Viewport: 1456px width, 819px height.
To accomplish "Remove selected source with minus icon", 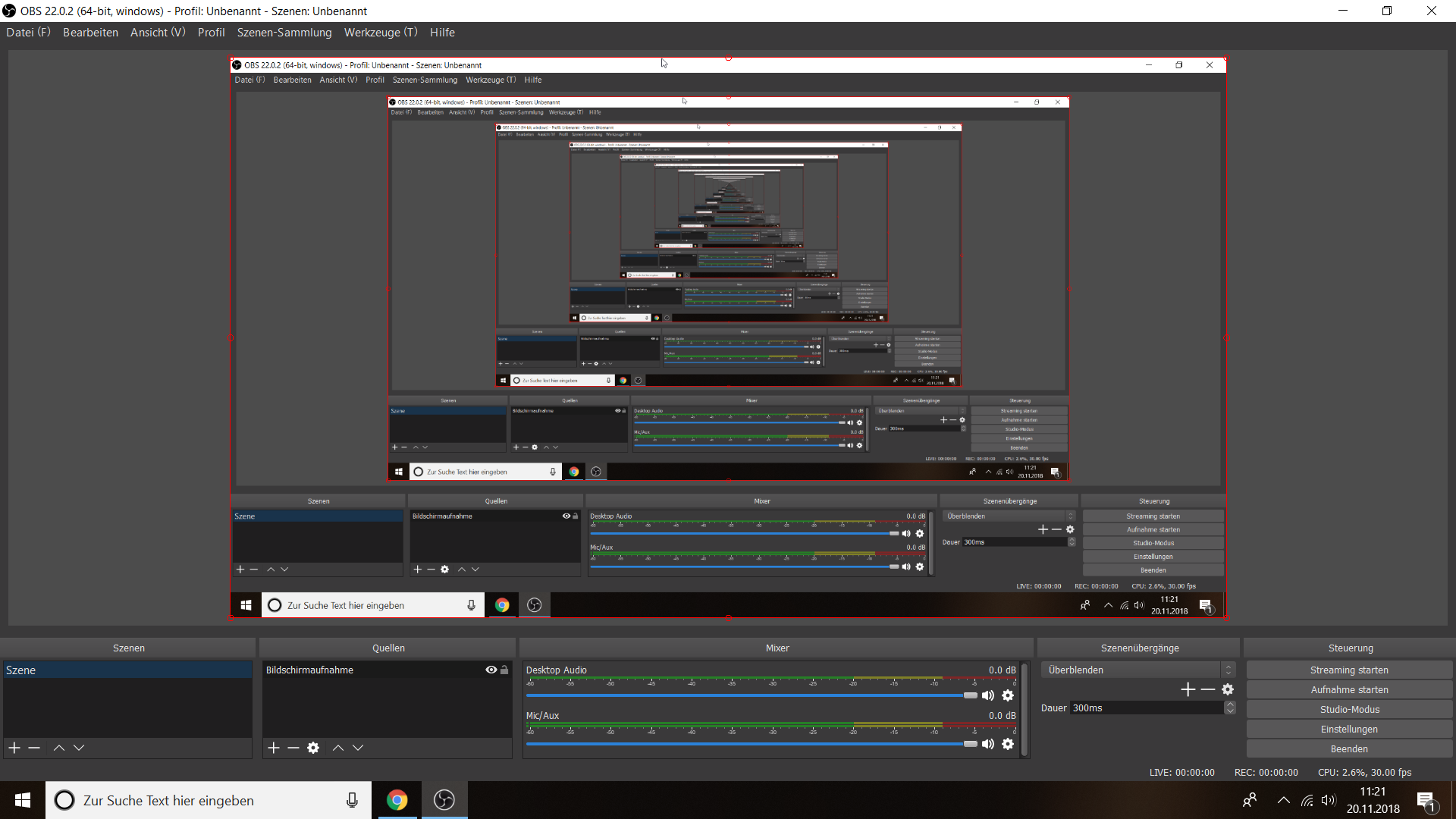I will point(293,748).
